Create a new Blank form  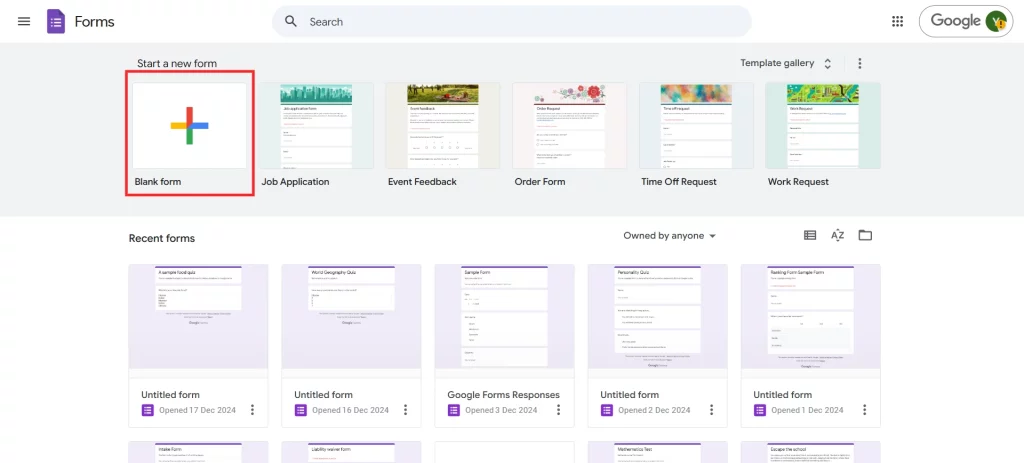(189, 125)
